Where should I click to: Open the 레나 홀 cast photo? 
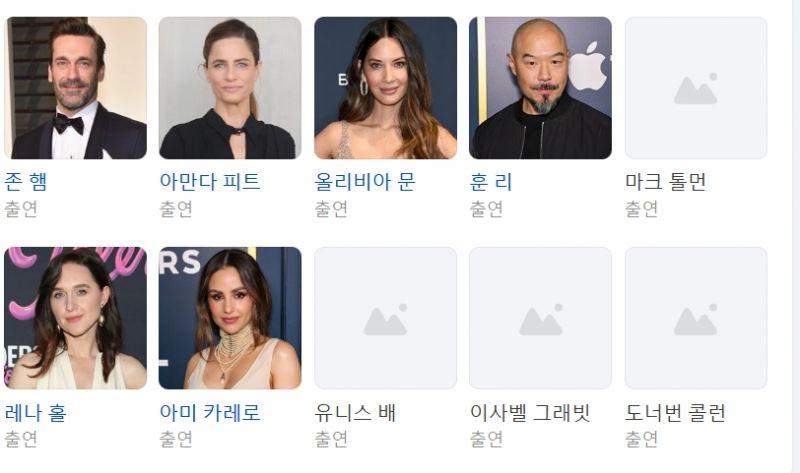point(76,318)
